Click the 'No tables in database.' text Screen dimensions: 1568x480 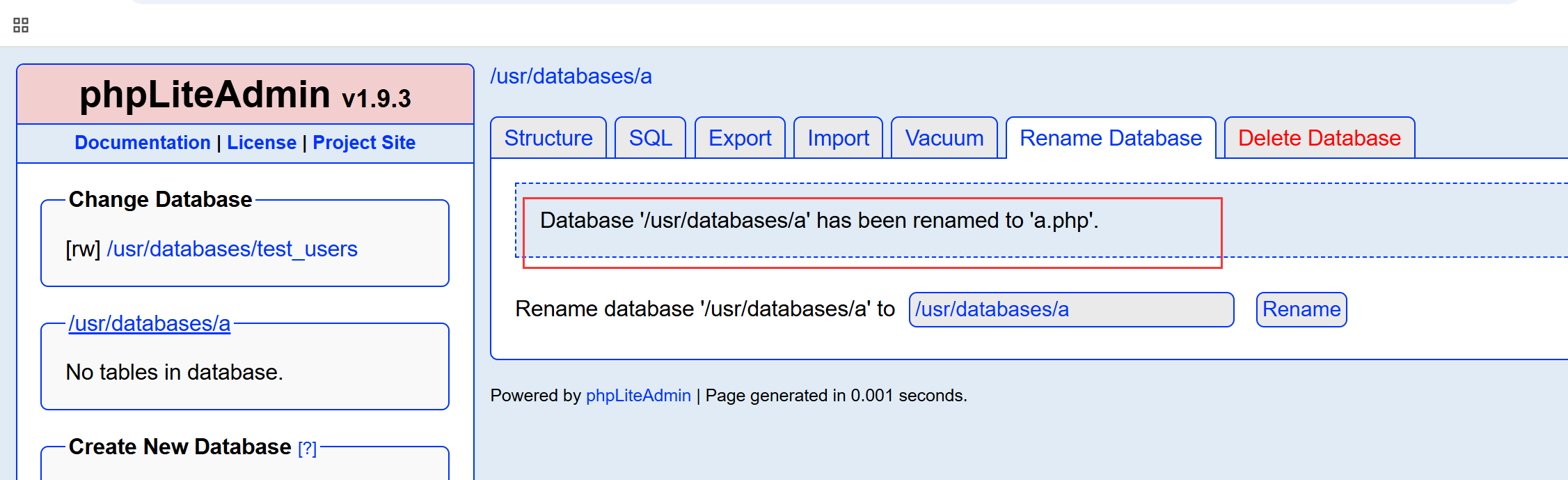[174, 372]
